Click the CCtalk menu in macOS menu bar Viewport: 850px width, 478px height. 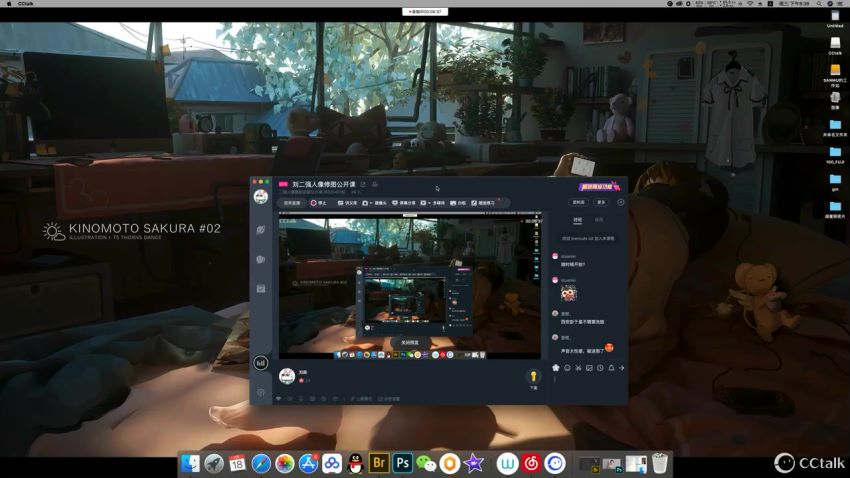25,3
